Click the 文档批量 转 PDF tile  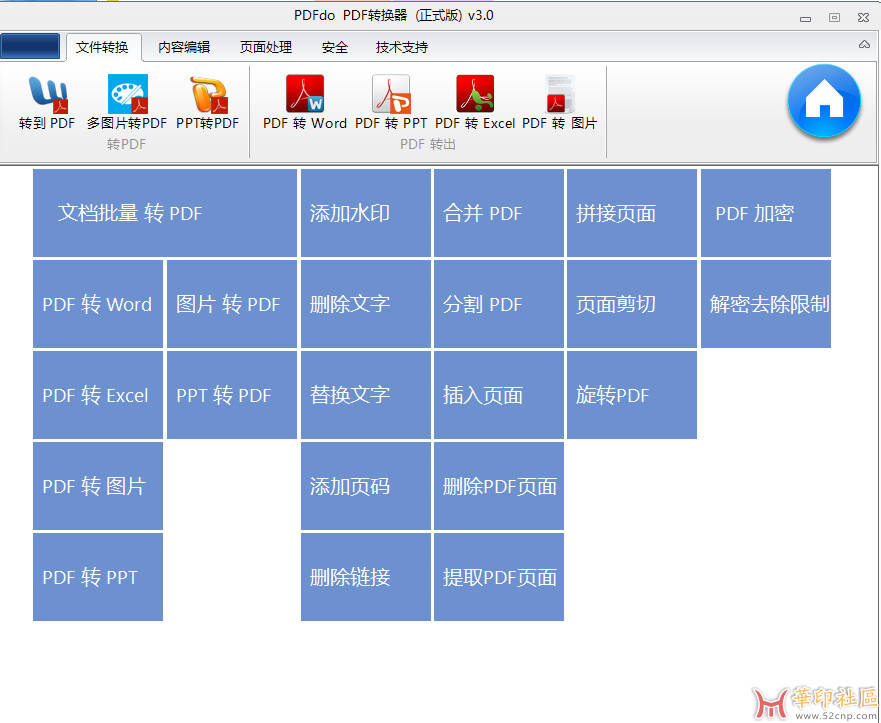(165, 213)
